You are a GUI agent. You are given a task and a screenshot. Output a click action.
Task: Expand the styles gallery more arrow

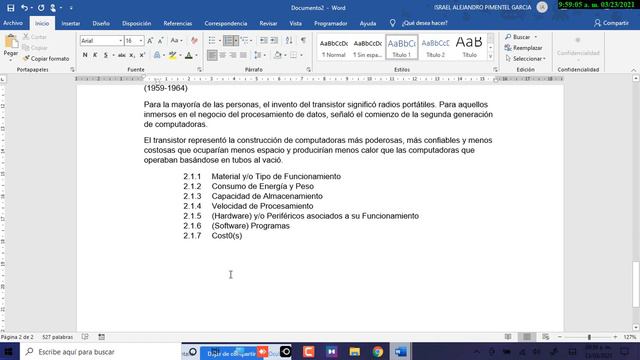coord(491,57)
